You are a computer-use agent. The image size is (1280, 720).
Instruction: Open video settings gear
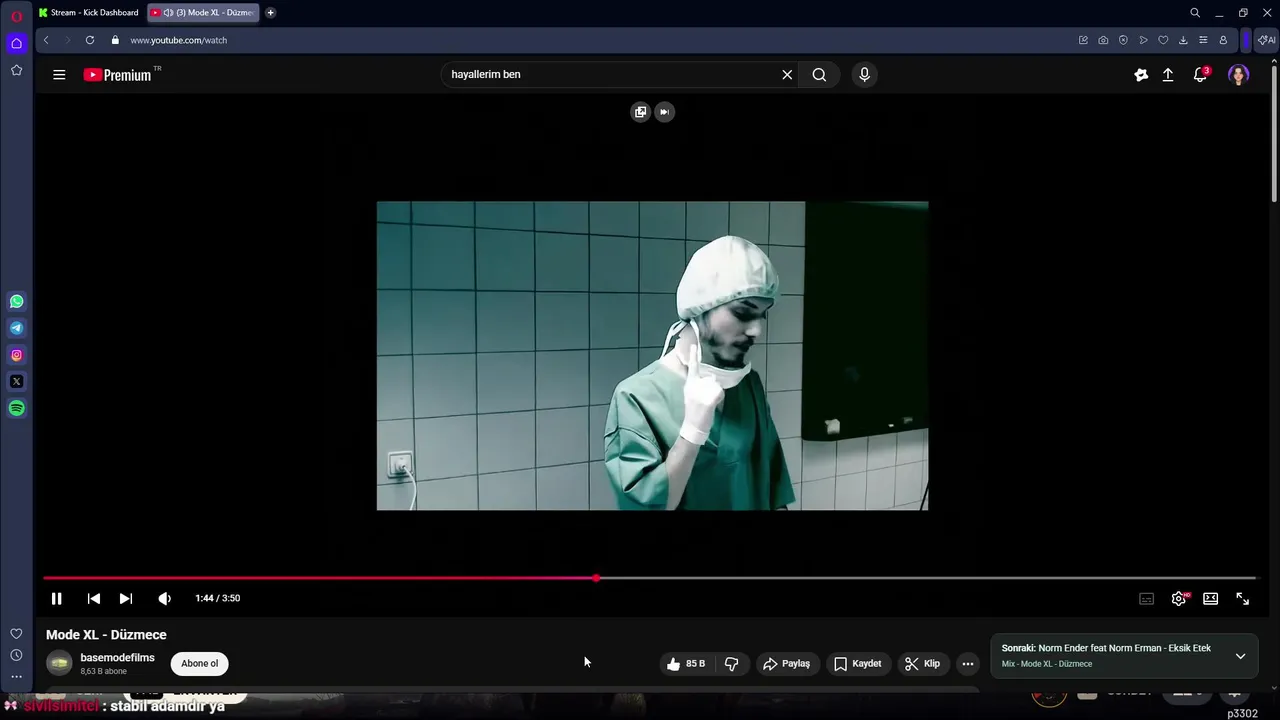(x=1179, y=598)
